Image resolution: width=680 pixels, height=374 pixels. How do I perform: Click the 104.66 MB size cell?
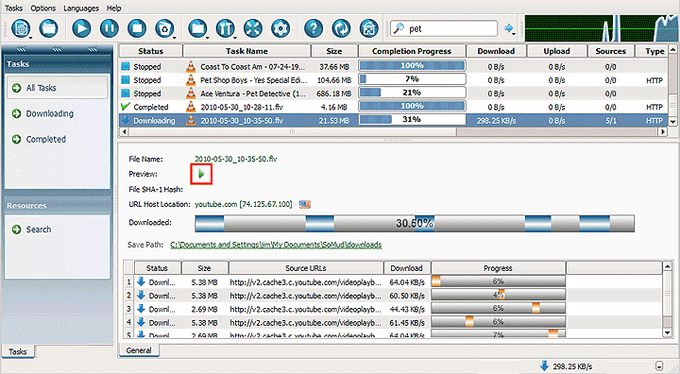[x=334, y=80]
